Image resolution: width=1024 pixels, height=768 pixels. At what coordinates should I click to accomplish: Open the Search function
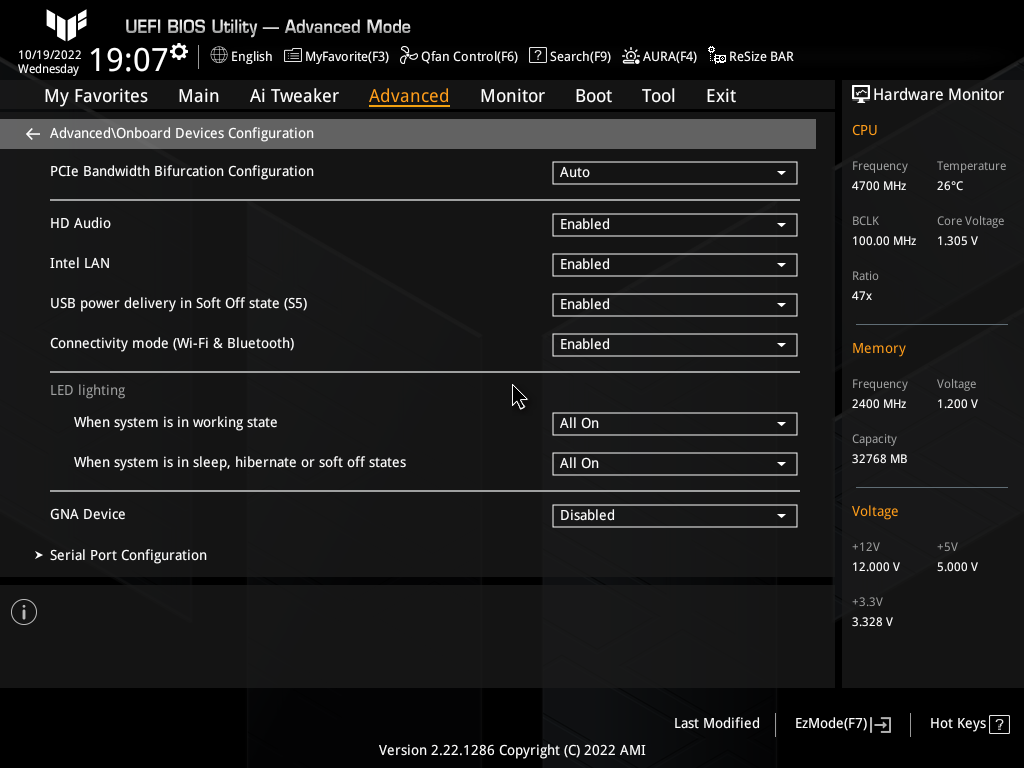tap(569, 56)
